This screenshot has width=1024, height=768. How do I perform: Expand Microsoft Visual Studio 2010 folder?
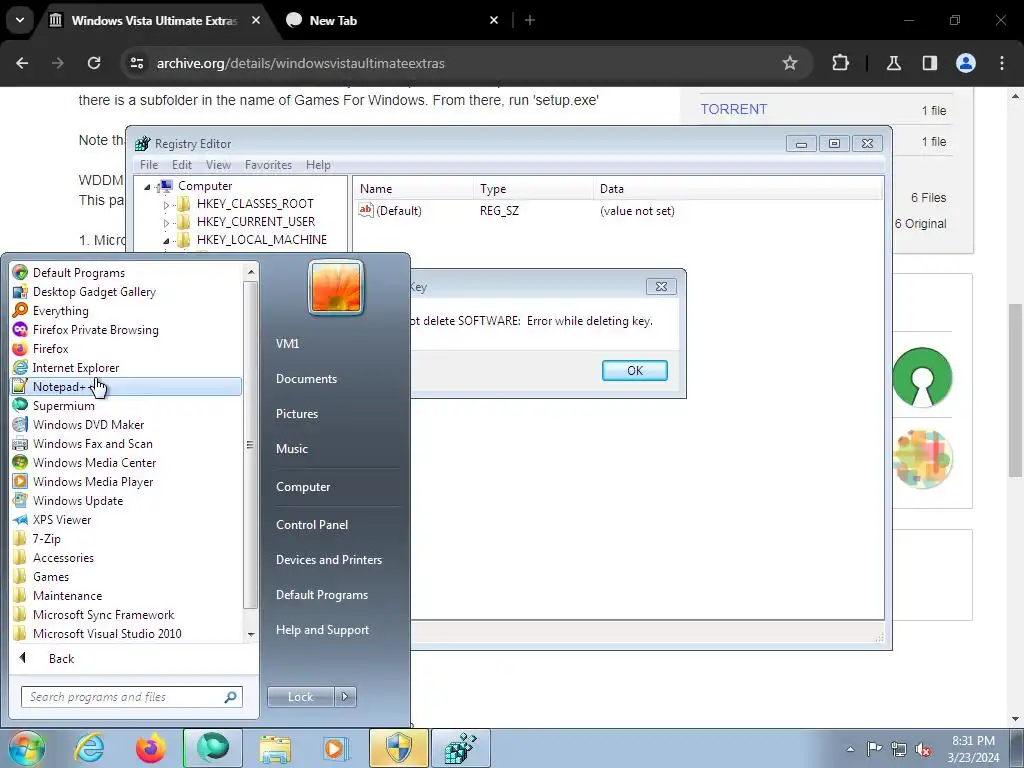click(106, 633)
